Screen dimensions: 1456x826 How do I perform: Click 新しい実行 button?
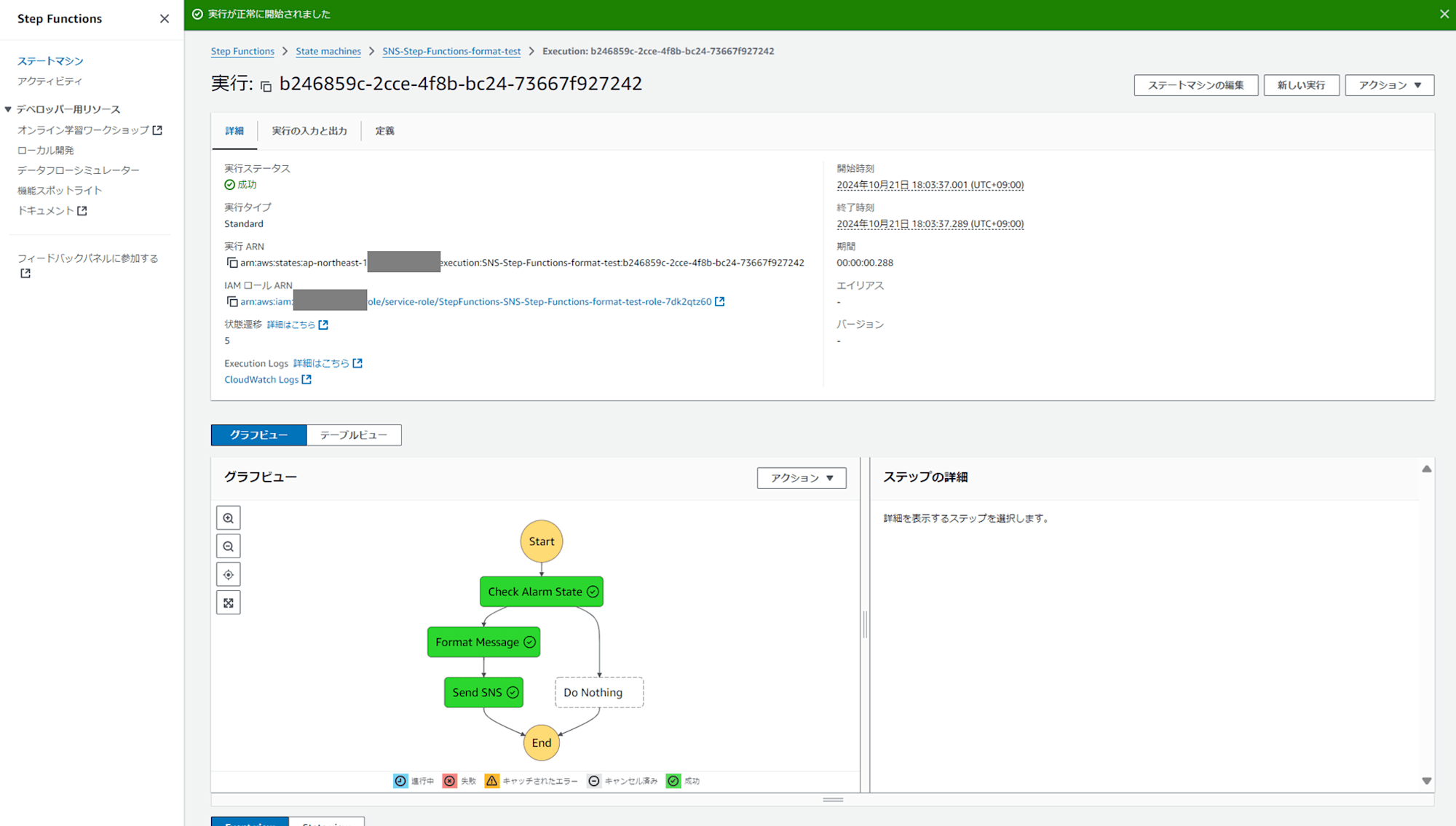click(1302, 85)
